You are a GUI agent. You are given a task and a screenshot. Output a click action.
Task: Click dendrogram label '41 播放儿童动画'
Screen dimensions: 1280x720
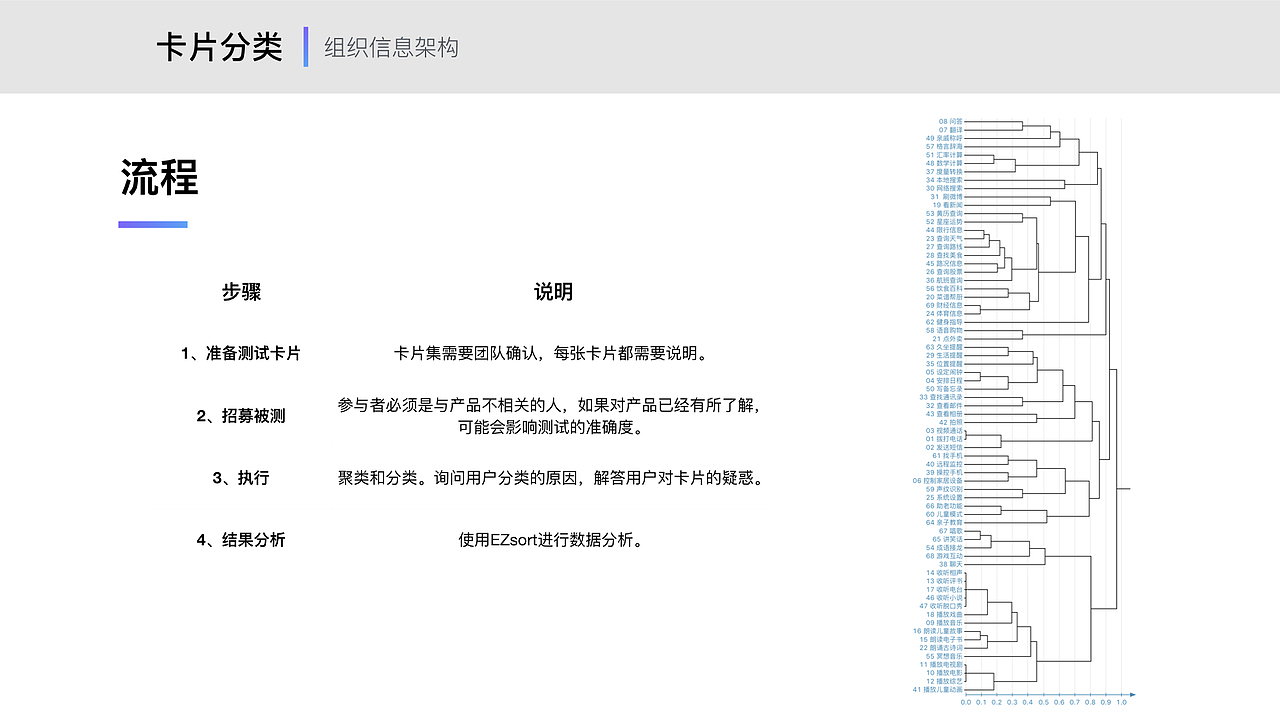click(x=938, y=689)
